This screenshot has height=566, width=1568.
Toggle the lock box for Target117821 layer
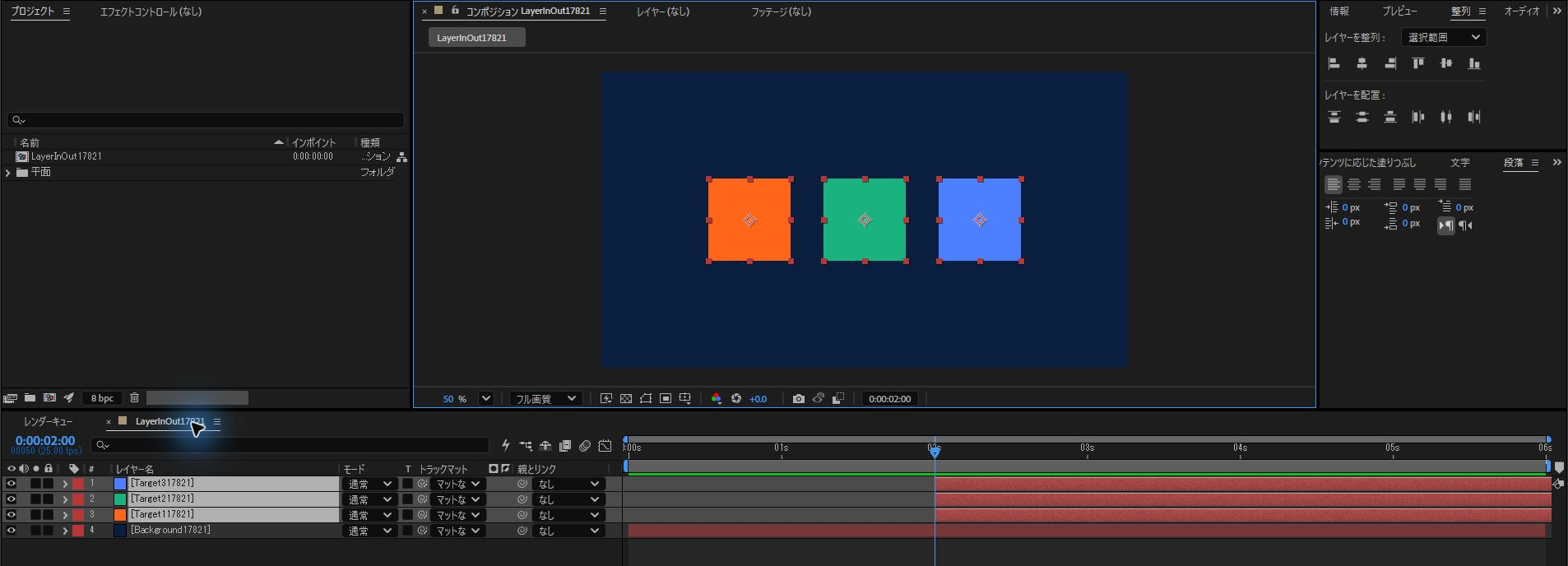[48, 515]
